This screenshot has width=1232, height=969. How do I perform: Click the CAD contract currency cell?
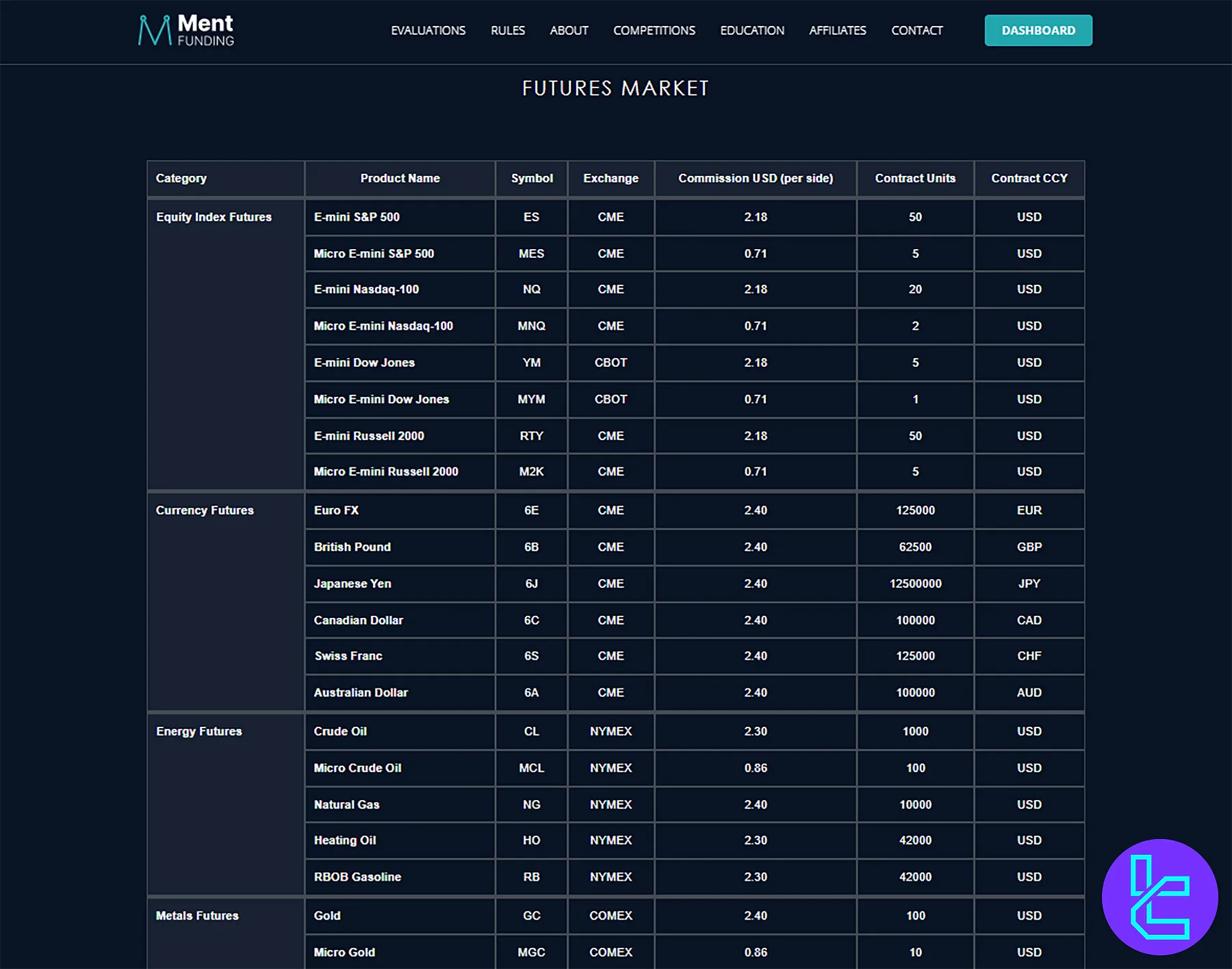tap(1029, 621)
